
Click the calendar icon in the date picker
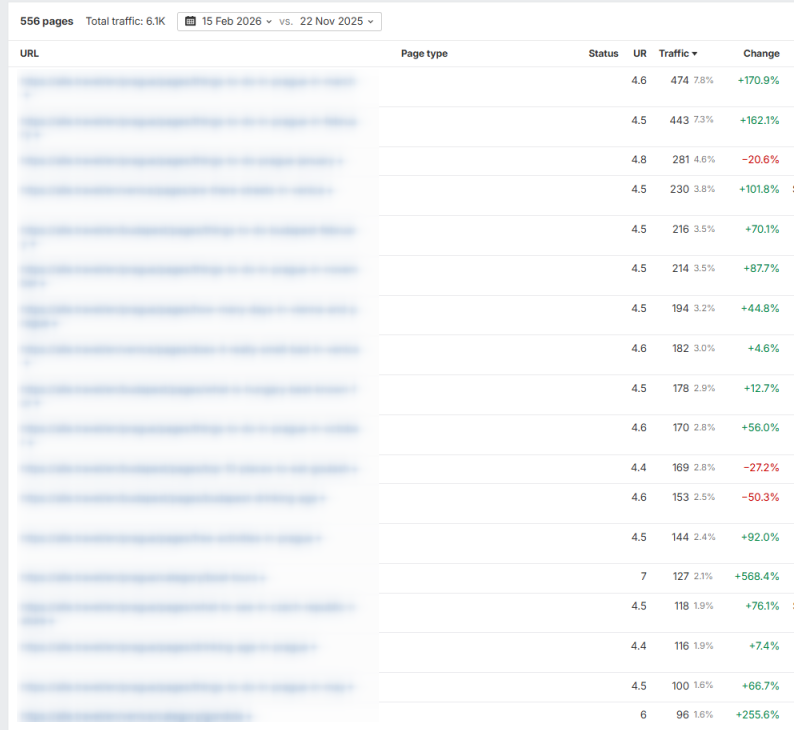(191, 21)
